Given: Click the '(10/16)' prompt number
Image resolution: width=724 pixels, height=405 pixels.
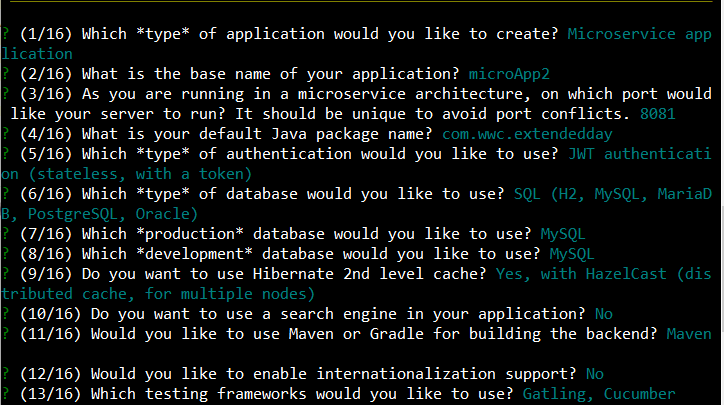Looking at the screenshot, I should point(50,314).
